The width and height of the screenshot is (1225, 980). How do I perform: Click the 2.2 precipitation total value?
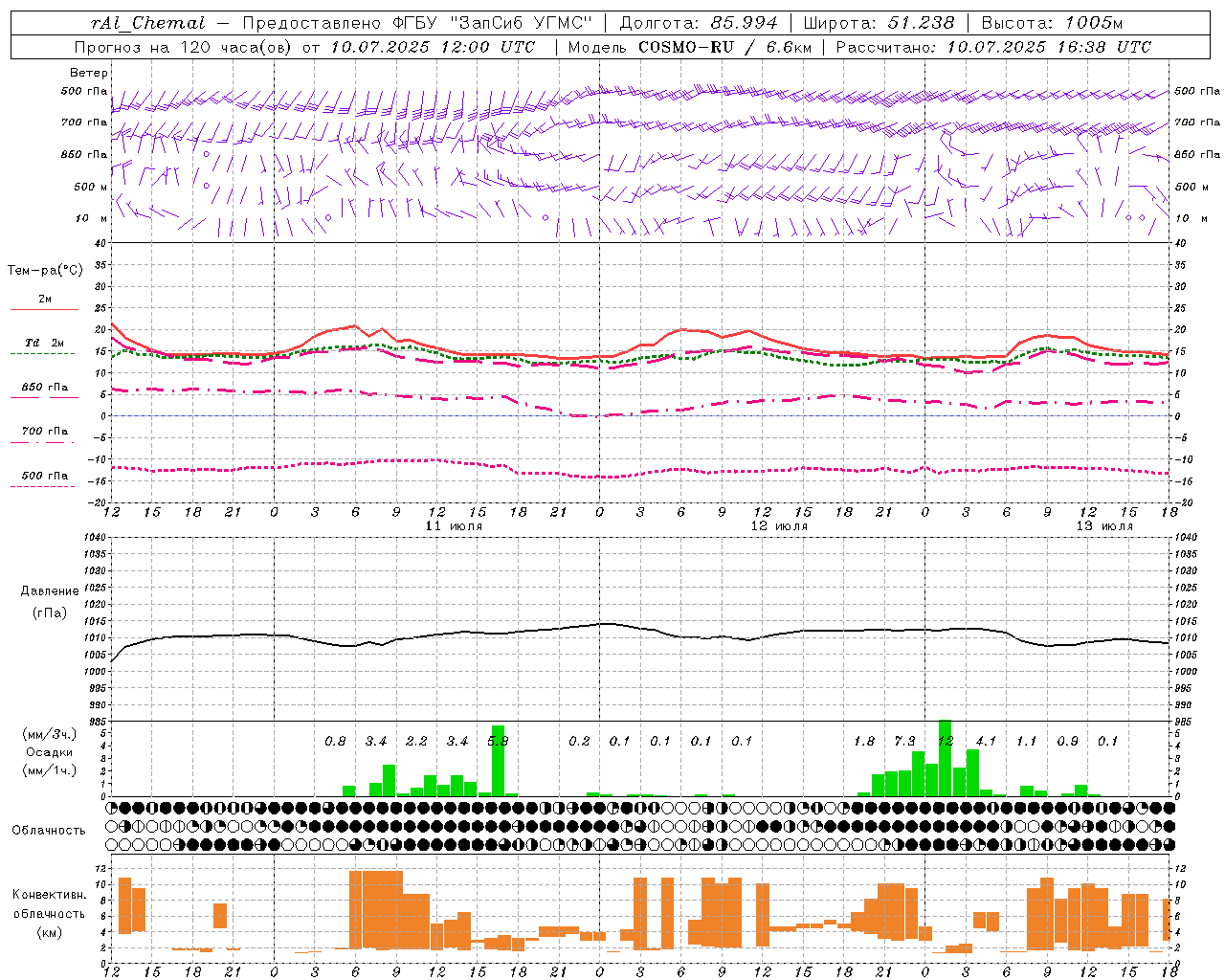pos(416,741)
